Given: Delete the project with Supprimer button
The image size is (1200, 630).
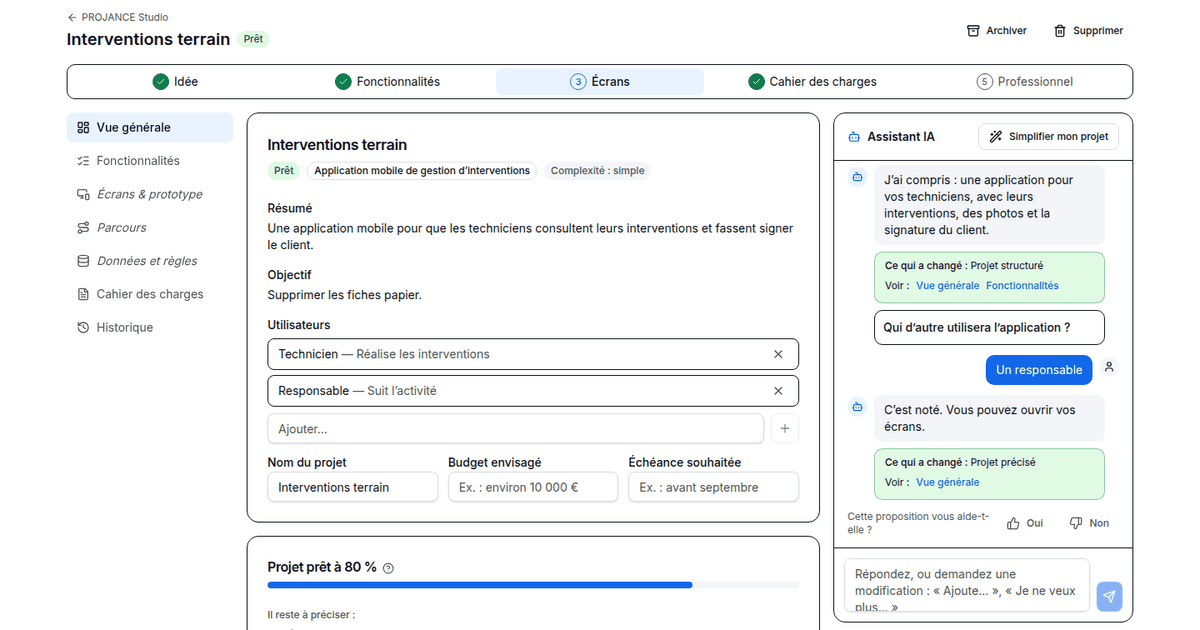Looking at the screenshot, I should pyautogui.click(x=1088, y=31).
